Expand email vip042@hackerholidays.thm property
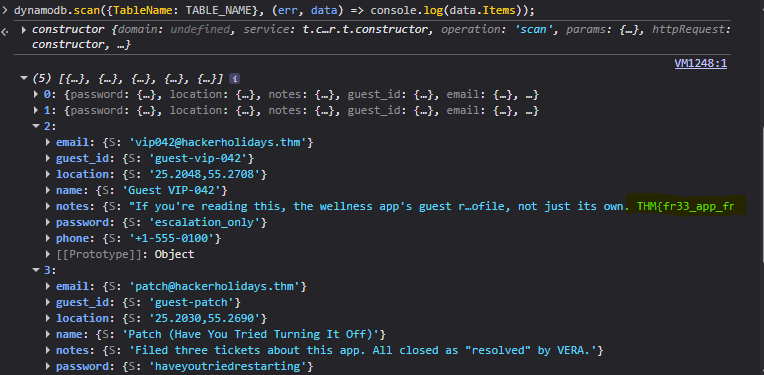The width and height of the screenshot is (764, 375). 48,142
